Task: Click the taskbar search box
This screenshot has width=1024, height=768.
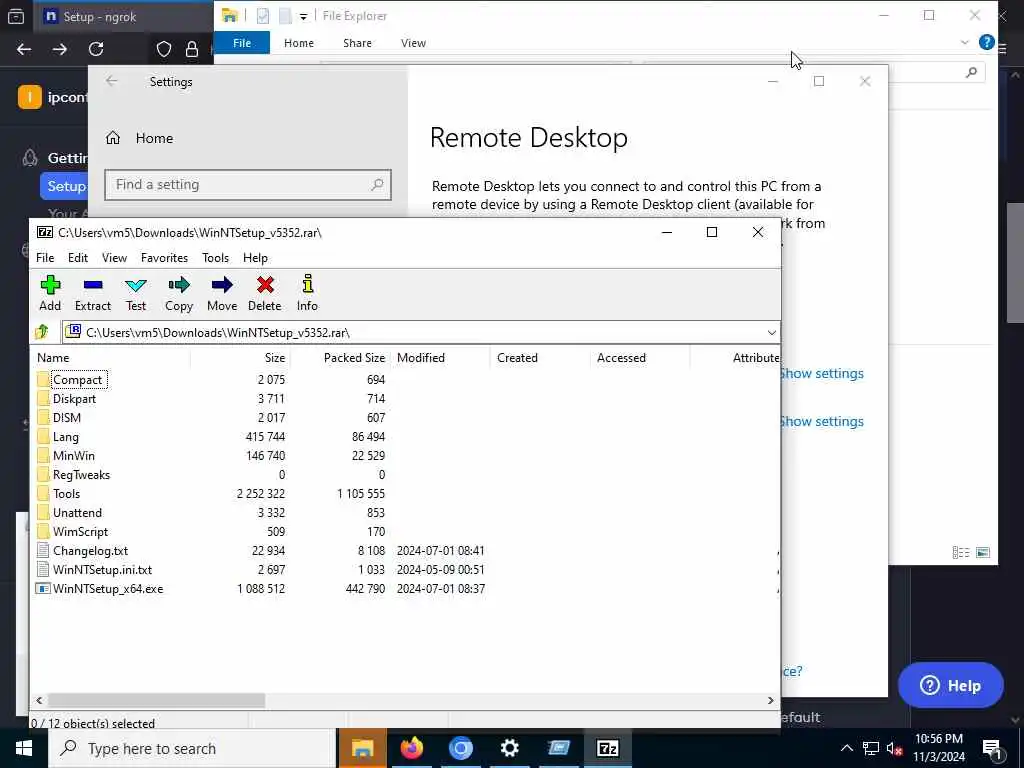Action: pyautogui.click(x=192, y=748)
